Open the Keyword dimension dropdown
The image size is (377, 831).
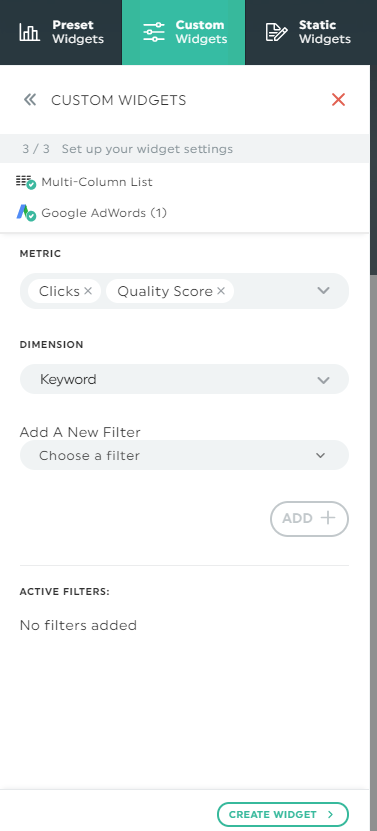coord(184,379)
